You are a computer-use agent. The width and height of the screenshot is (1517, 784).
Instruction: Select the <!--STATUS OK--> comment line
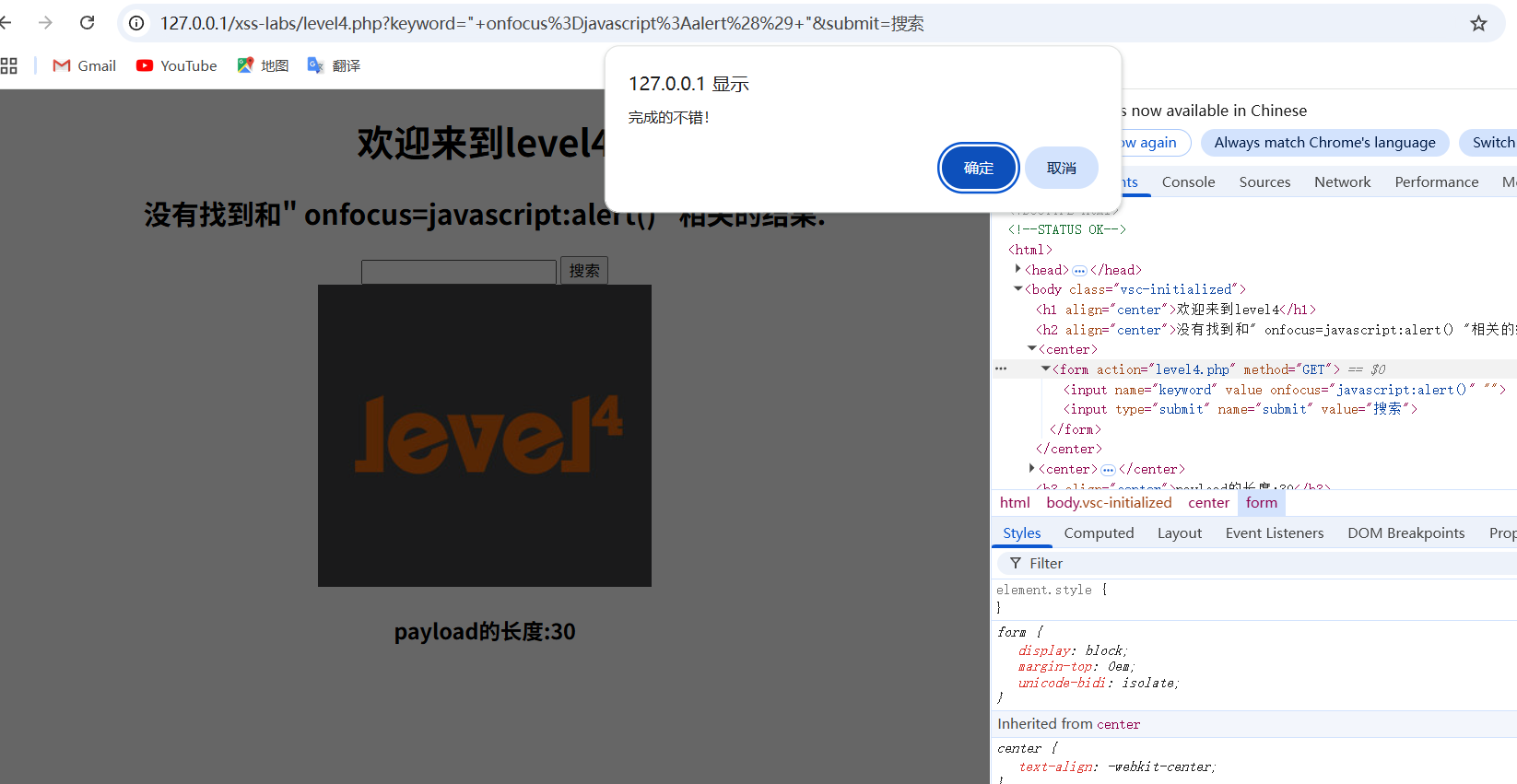tap(1066, 229)
